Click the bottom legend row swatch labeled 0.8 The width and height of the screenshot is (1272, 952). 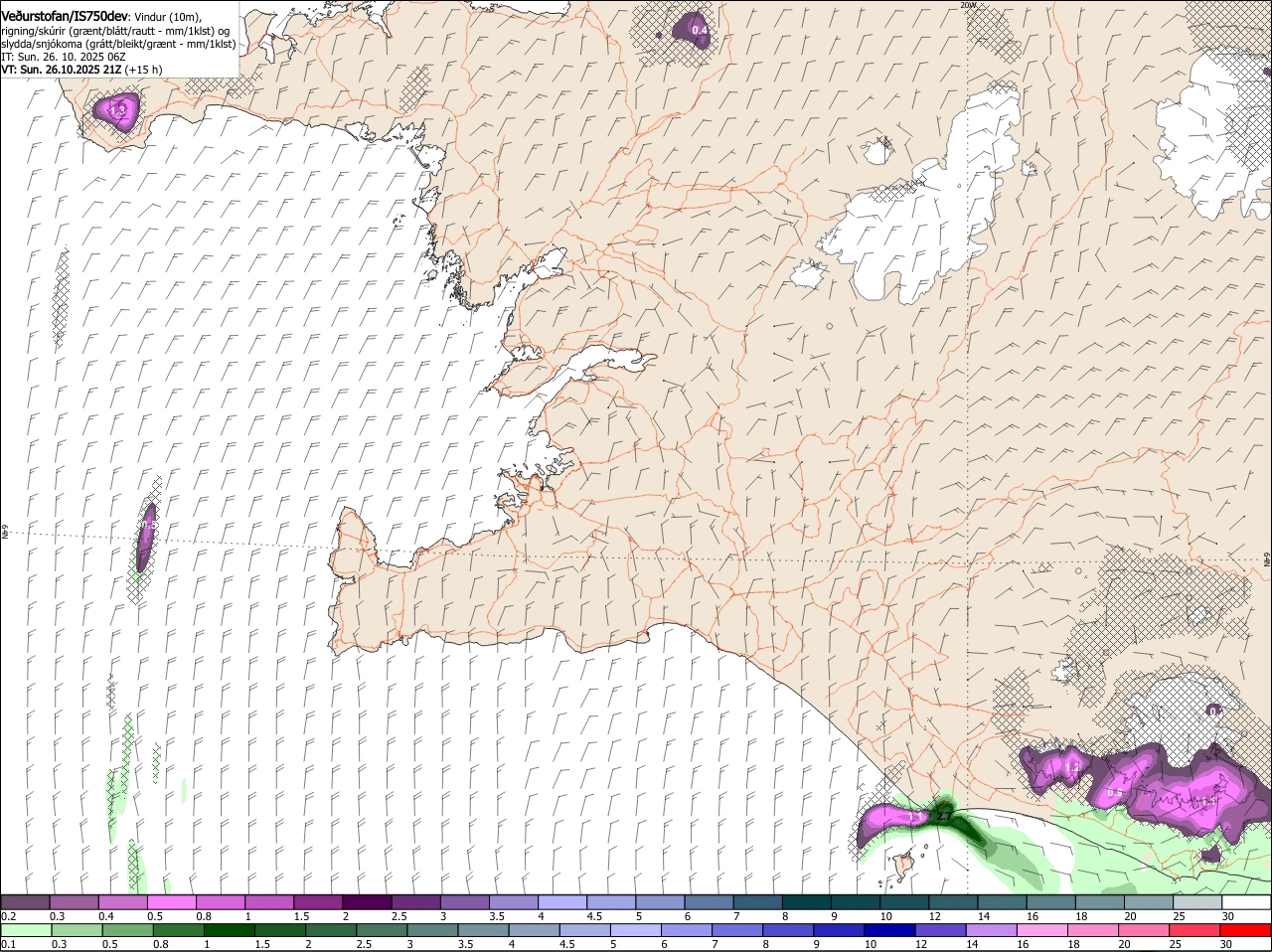coord(180,930)
